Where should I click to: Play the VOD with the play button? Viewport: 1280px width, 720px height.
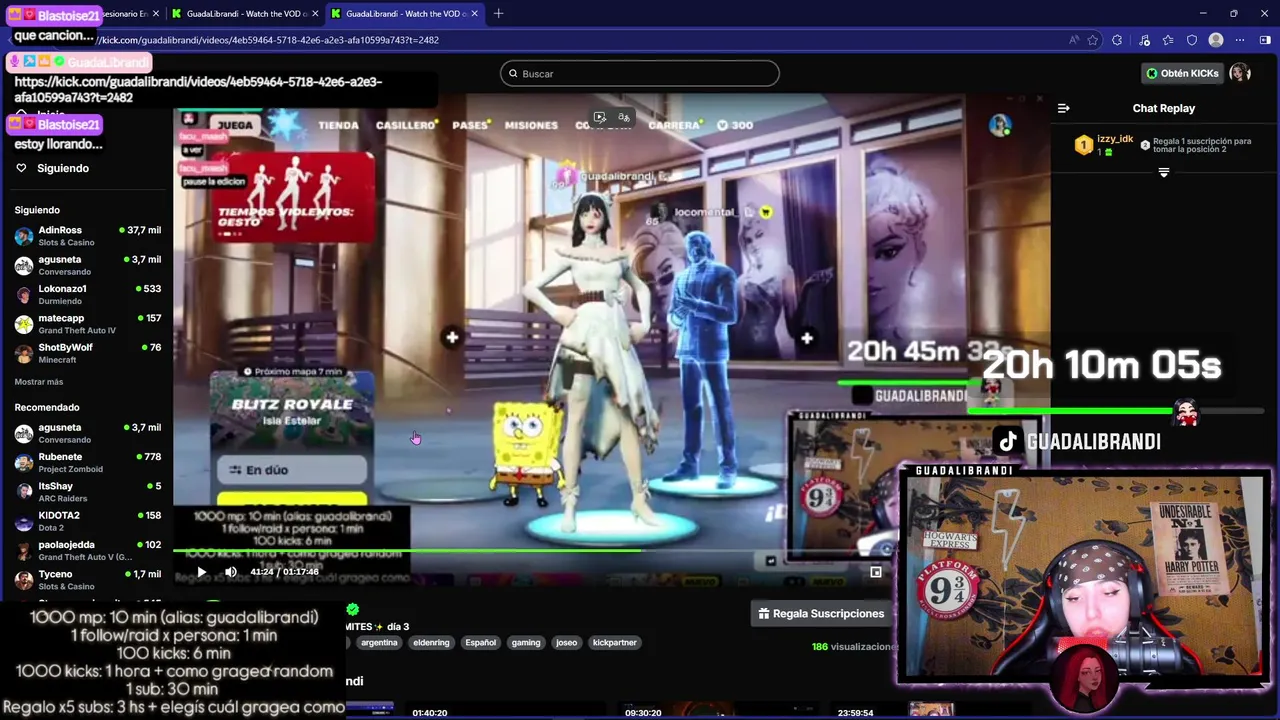pos(201,572)
